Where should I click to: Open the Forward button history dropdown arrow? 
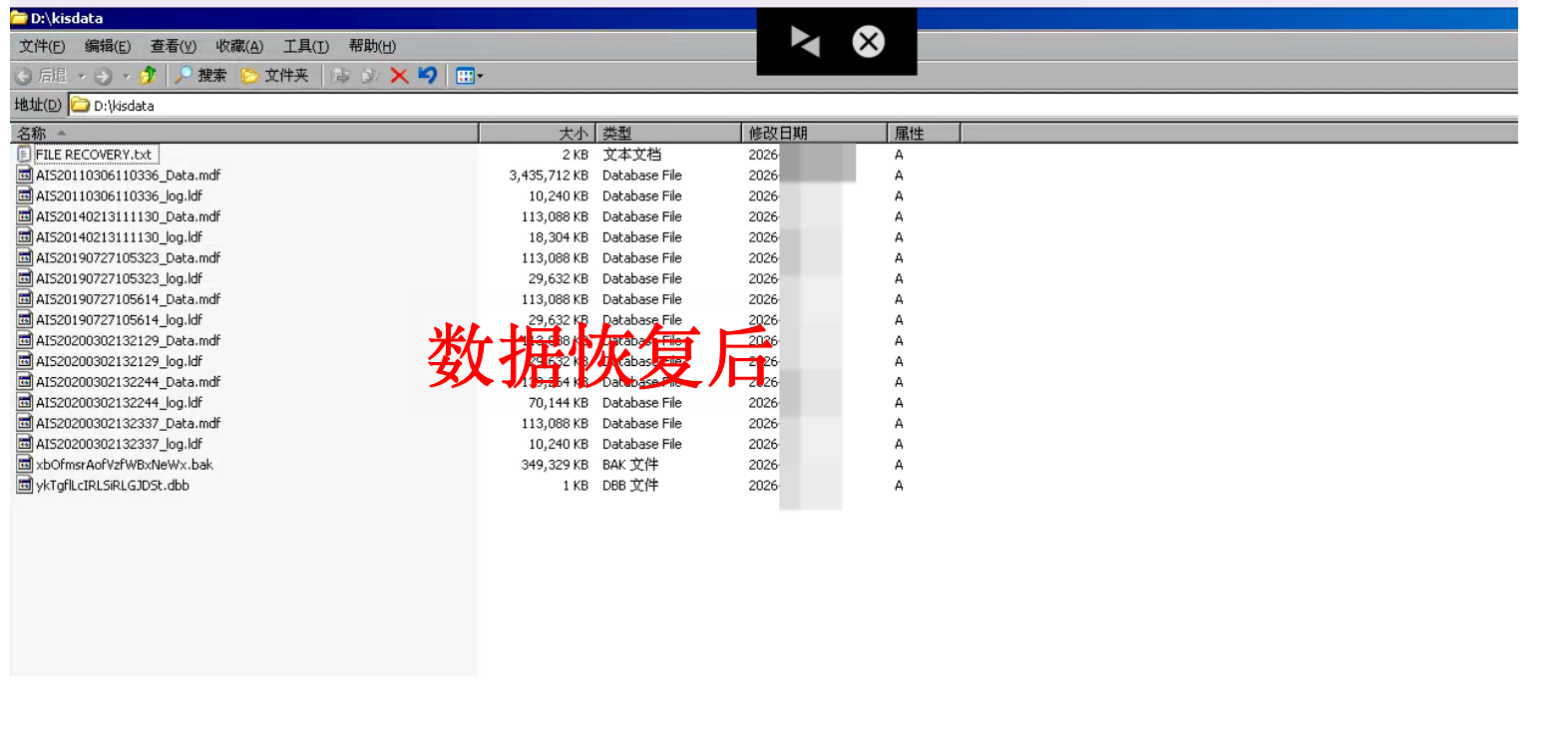[127, 76]
